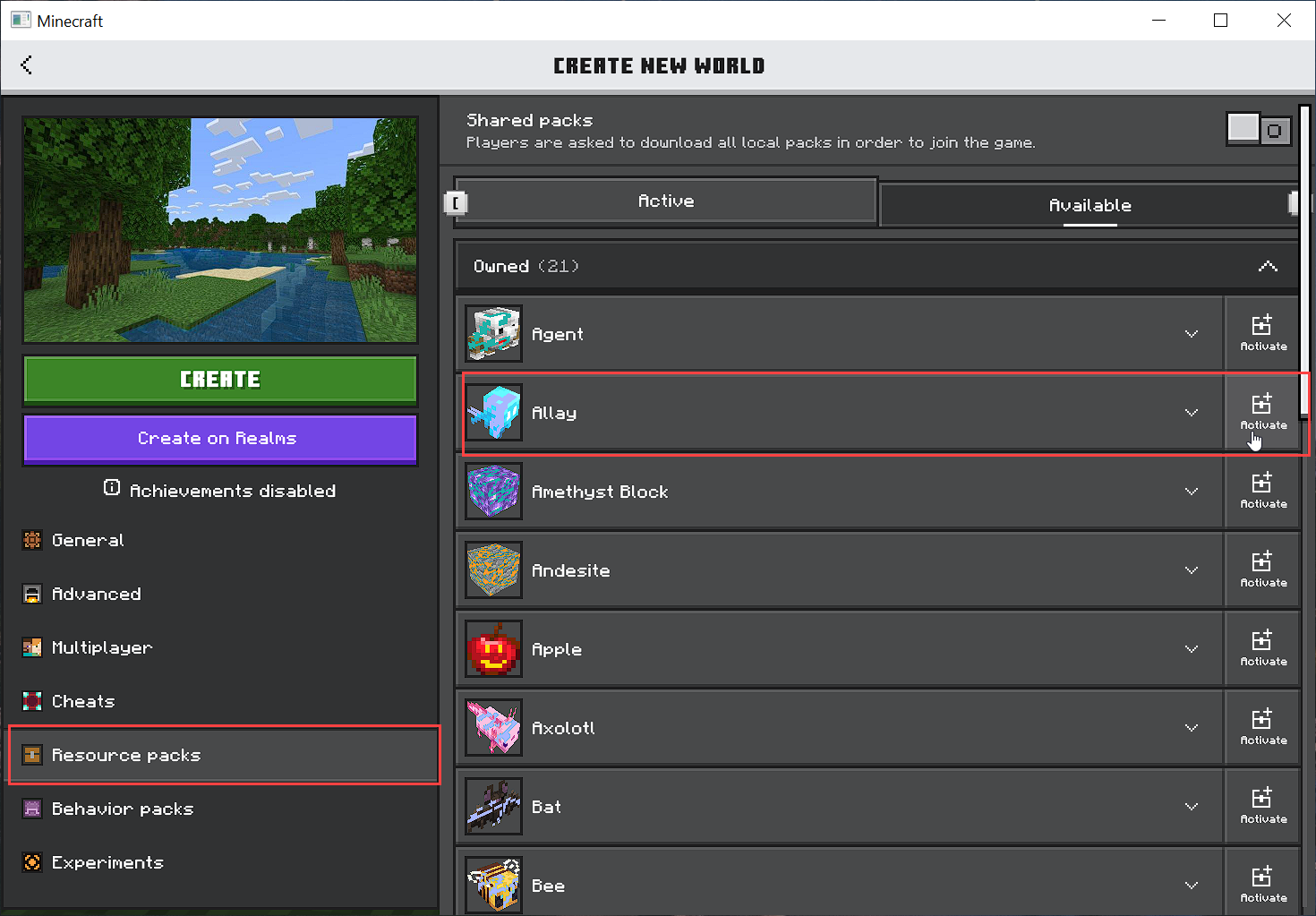Viewport: 1316px width, 916px height.
Task: Switch to the Available packs tab
Action: pyautogui.click(x=1090, y=205)
